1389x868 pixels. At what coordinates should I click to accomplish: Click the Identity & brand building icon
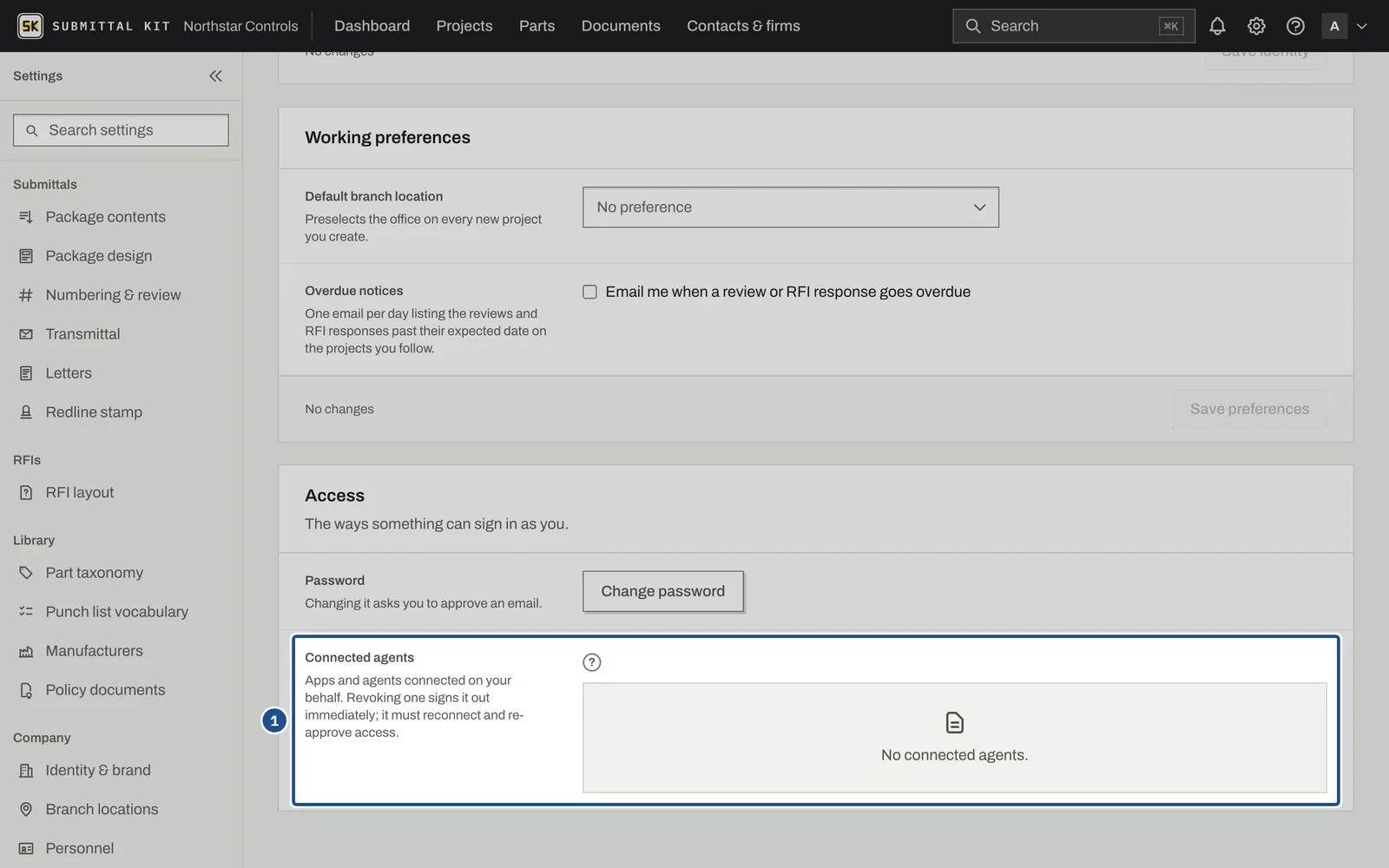coord(26,771)
